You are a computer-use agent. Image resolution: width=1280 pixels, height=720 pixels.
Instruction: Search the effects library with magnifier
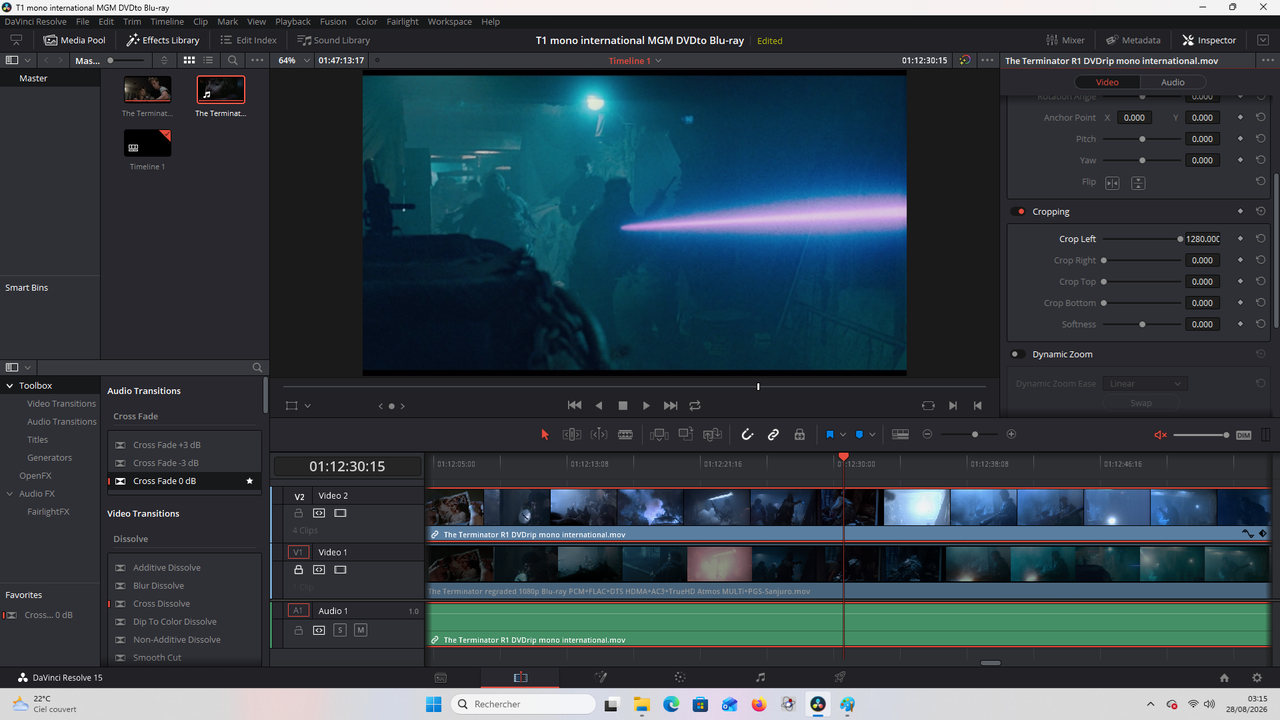(257, 367)
